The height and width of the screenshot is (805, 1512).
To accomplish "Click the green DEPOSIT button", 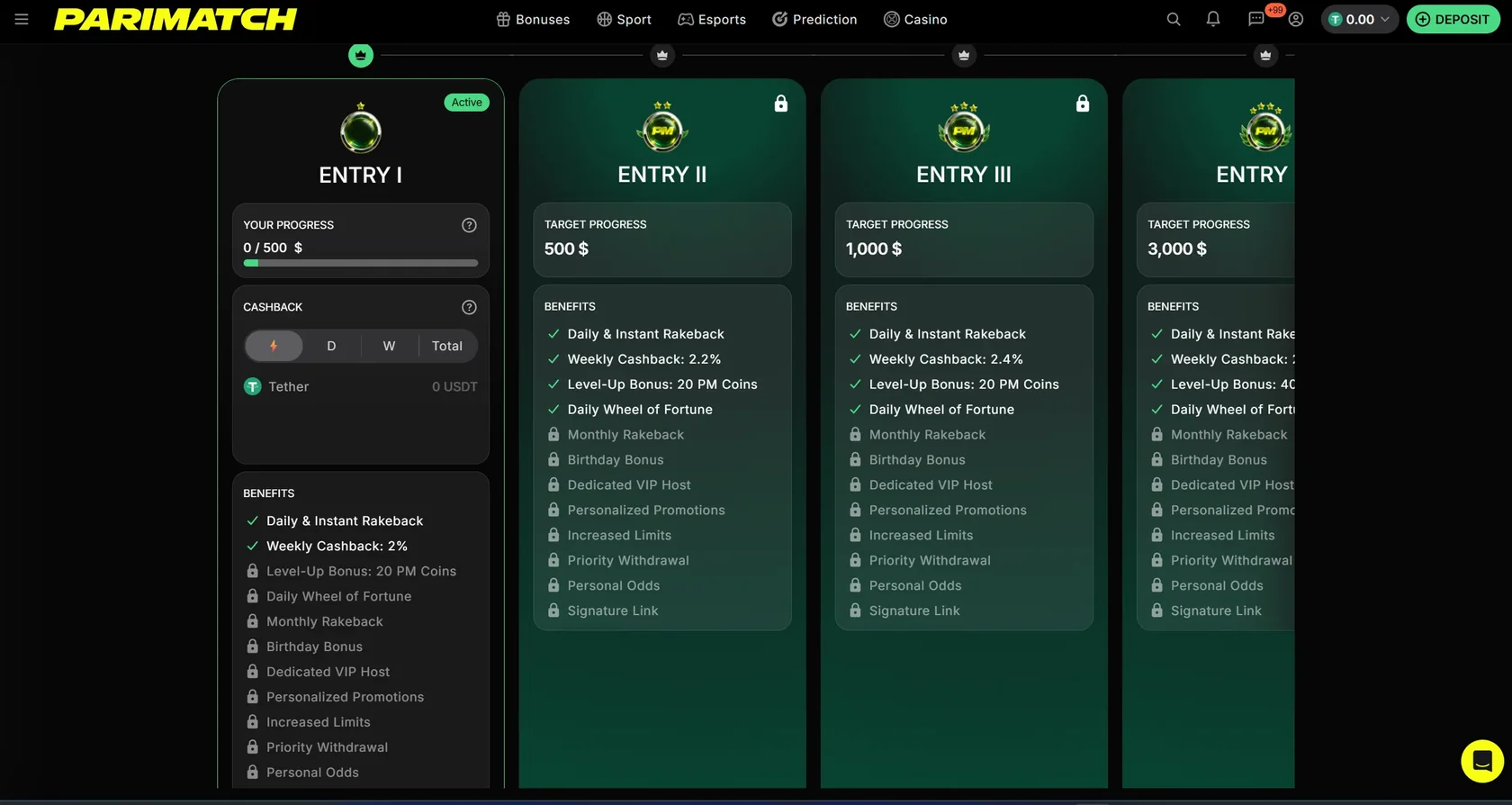I will tap(1453, 19).
